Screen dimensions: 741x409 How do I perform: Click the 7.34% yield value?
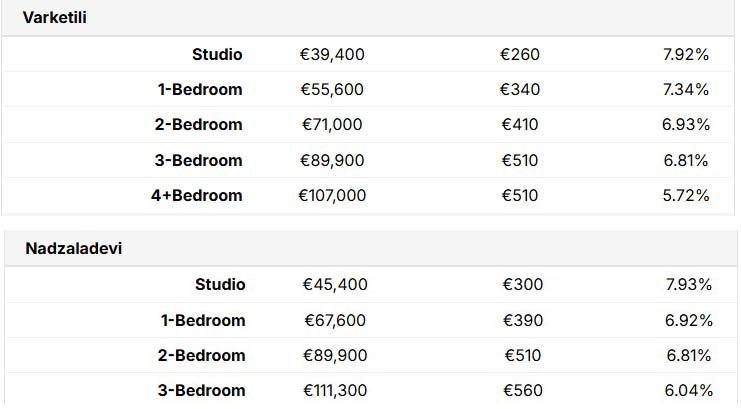(686, 89)
